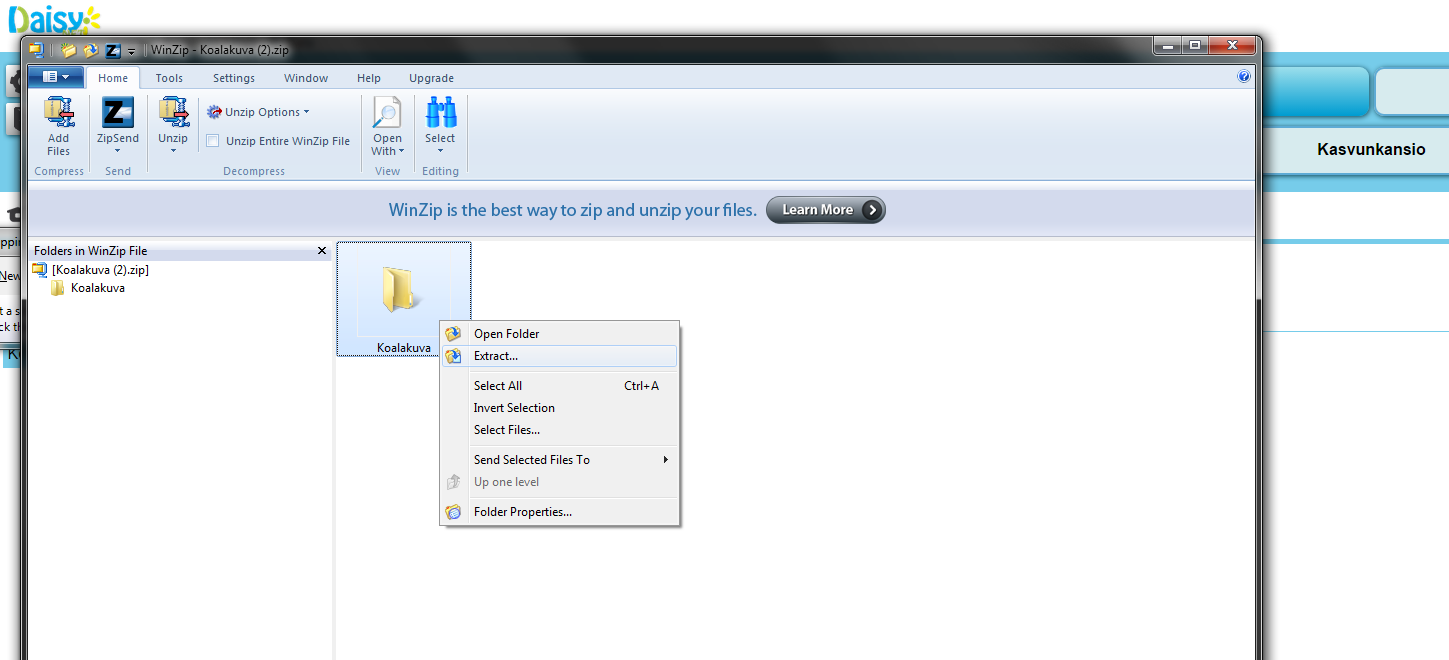
Task: Select [Koalakuva (2).zip] root in folder tree
Action: [x=100, y=270]
